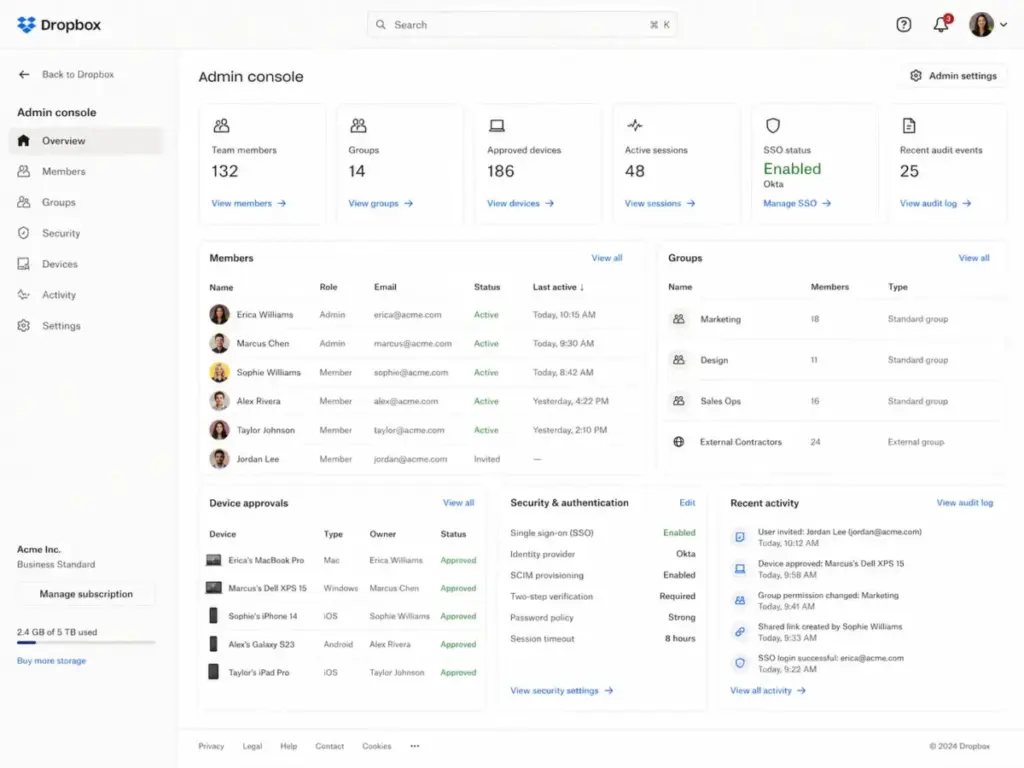Click the Team members card icon
Screen dimensions: 1024x768
(221, 125)
